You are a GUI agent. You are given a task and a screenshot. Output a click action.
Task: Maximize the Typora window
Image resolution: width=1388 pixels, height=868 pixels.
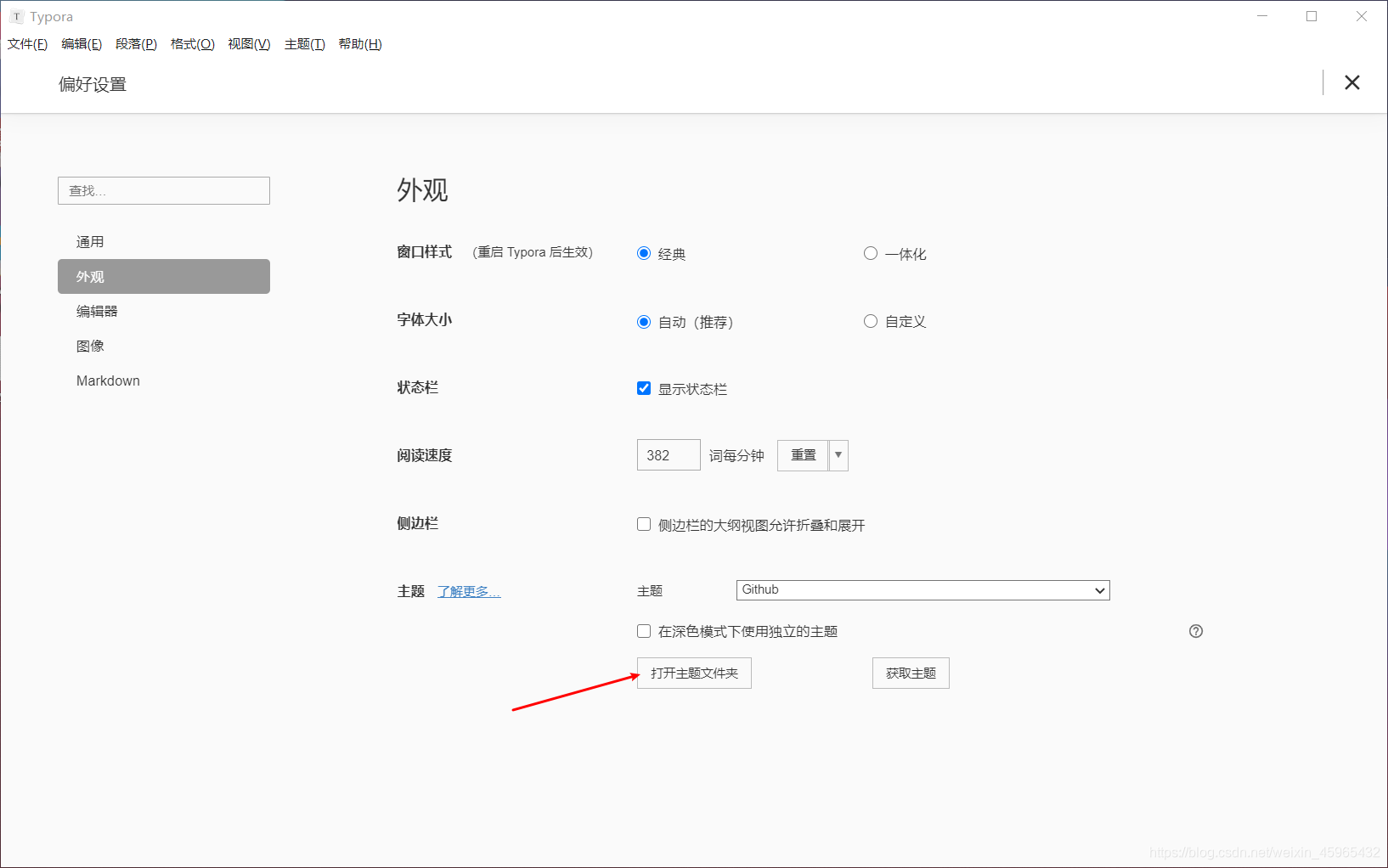[1312, 16]
